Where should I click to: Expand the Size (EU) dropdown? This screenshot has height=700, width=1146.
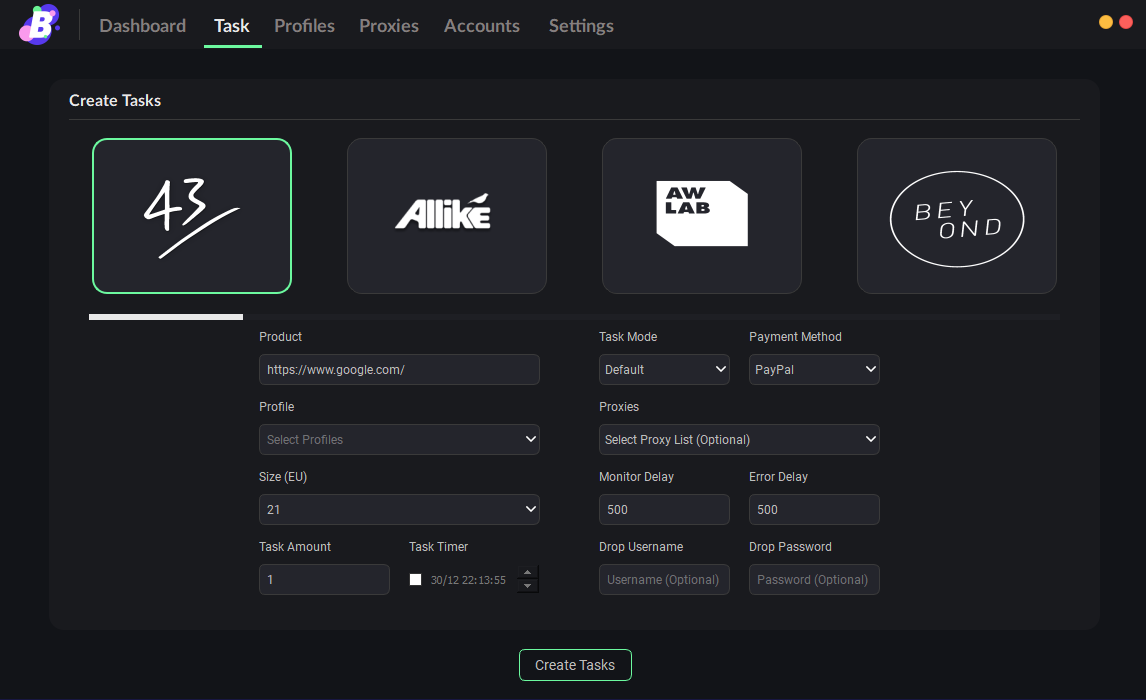pos(399,509)
